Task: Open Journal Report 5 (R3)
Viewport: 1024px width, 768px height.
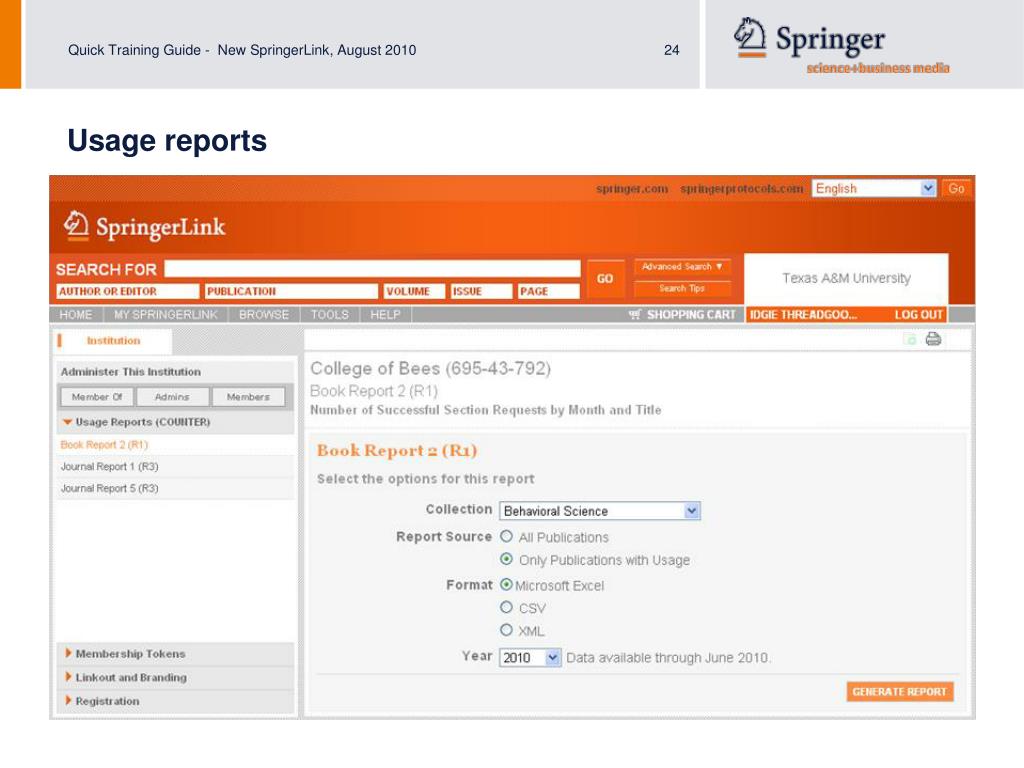Action: (110, 488)
